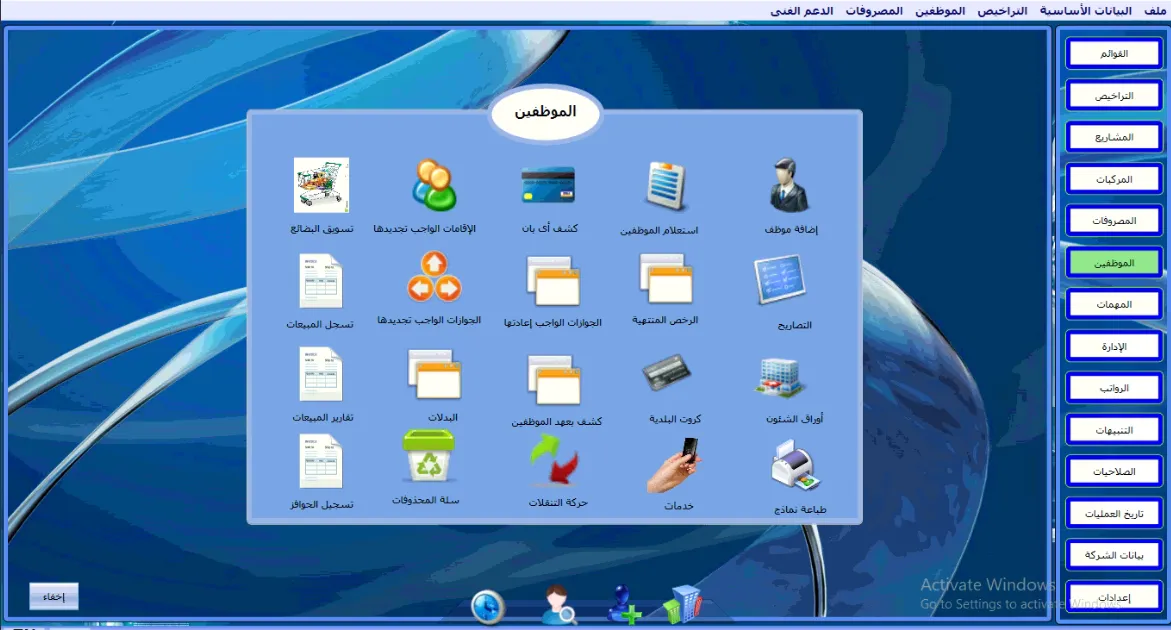The height and width of the screenshot is (630, 1171).
Task: Click the إخفاء hide button
Action: [54, 596]
